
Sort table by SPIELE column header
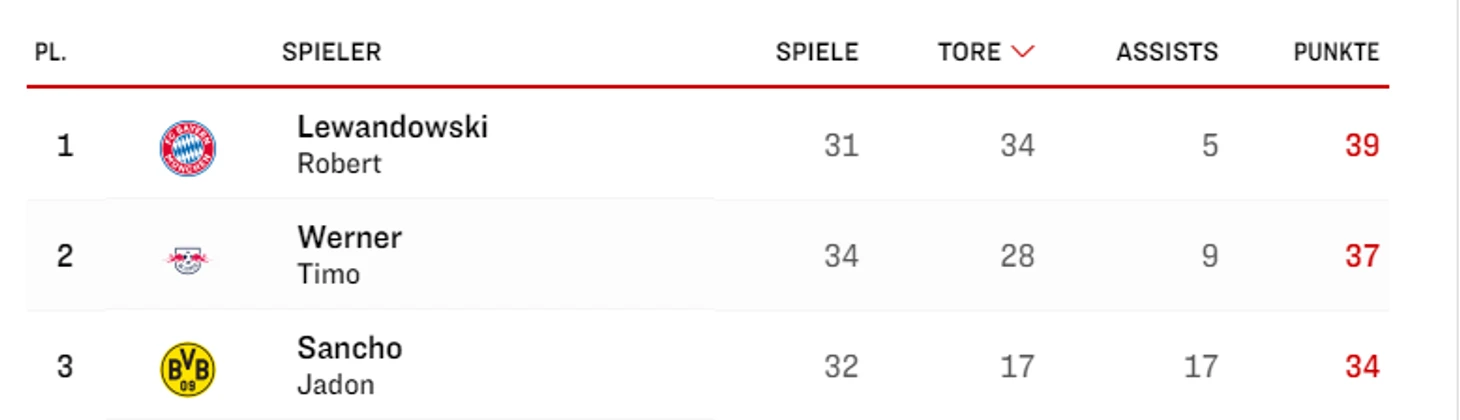tap(817, 52)
